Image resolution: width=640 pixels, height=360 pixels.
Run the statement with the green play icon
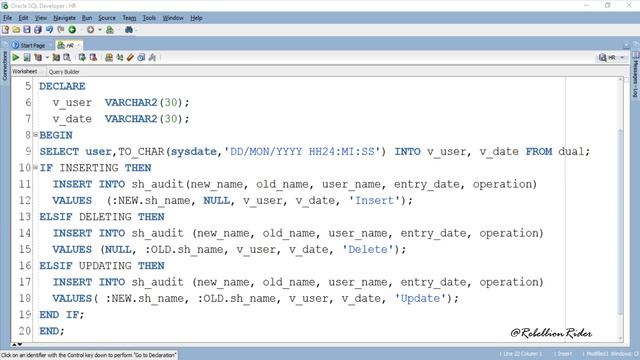click(x=16, y=58)
